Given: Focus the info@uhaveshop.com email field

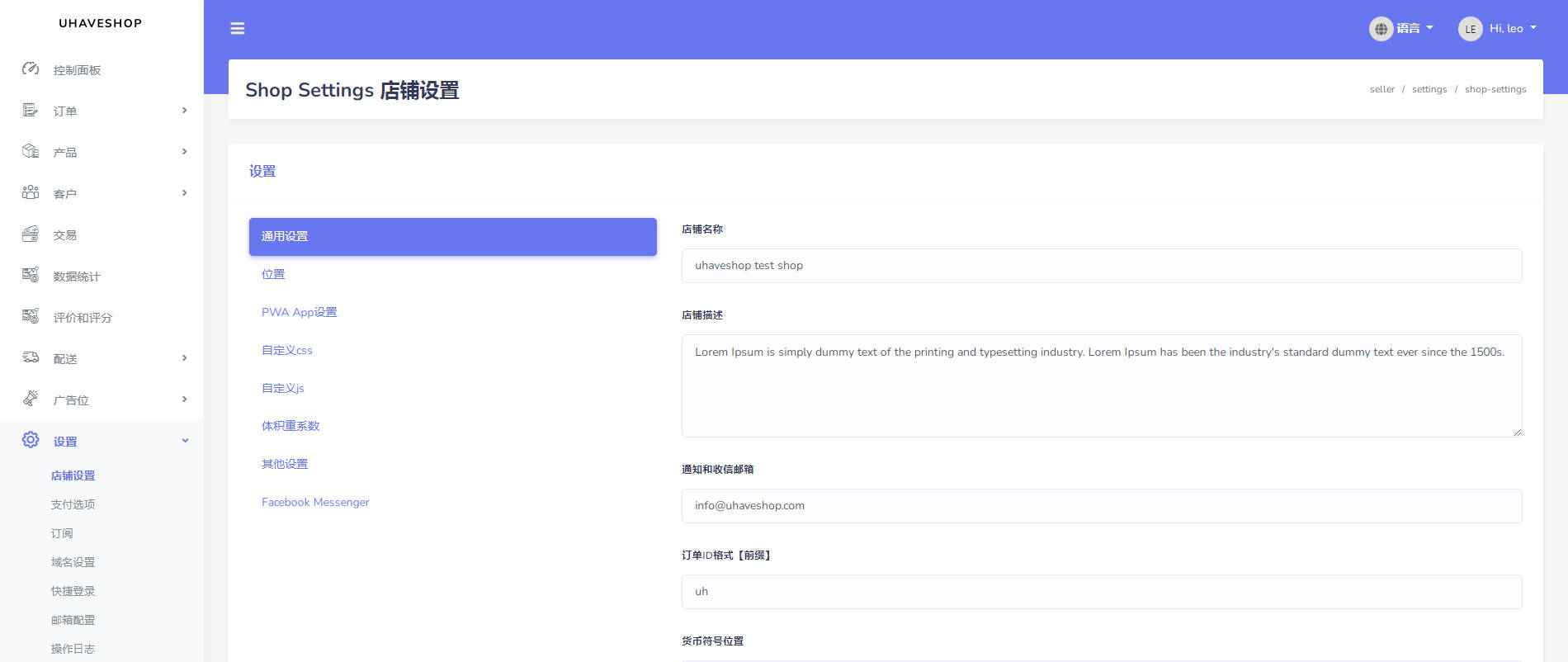Looking at the screenshot, I should click(1101, 506).
